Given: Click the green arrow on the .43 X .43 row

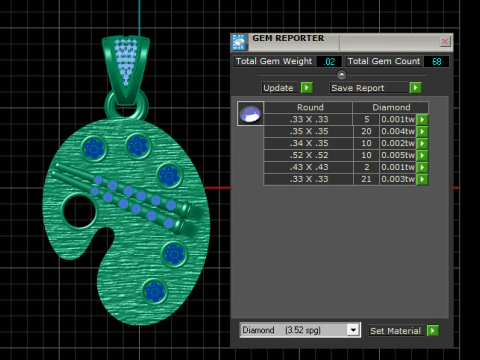Looking at the screenshot, I should pos(422,167).
